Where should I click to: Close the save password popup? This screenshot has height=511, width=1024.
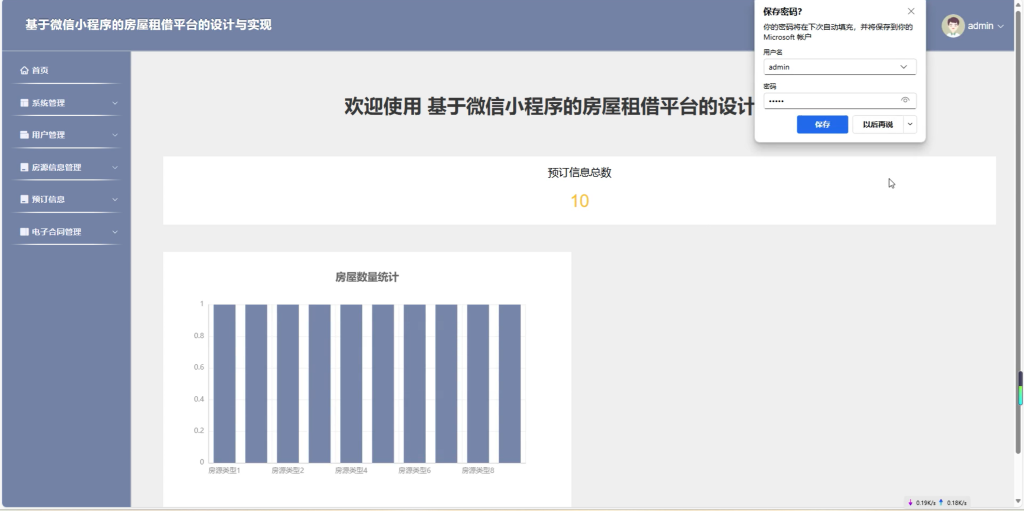click(911, 11)
